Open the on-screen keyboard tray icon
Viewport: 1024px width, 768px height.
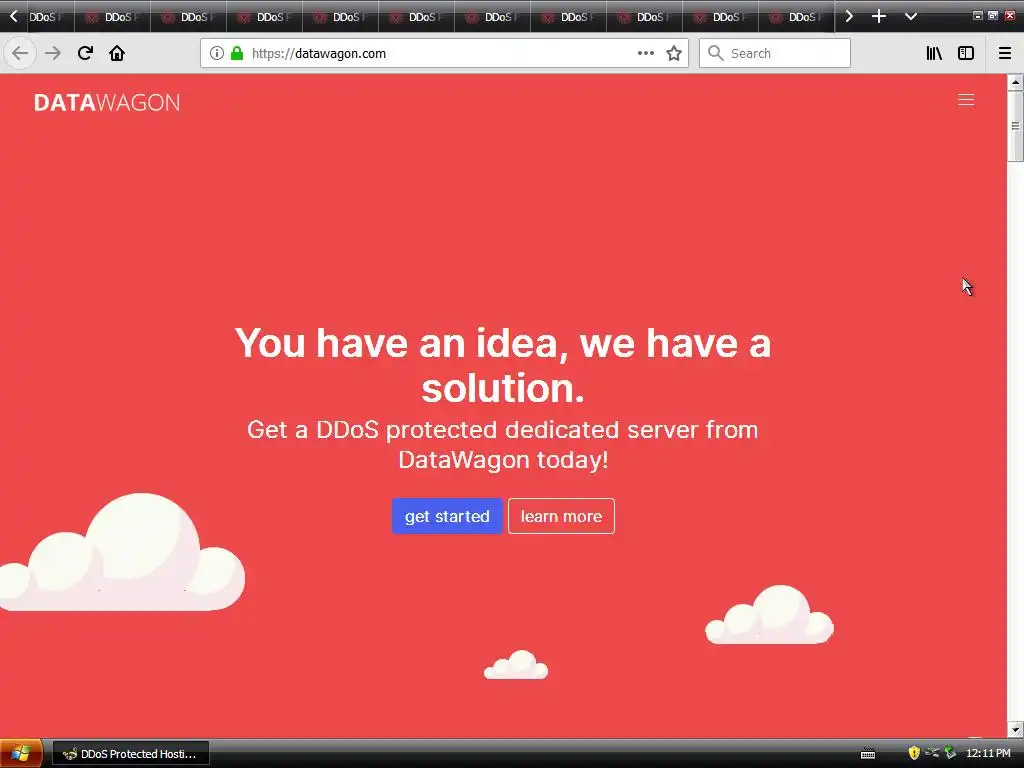pos(868,754)
